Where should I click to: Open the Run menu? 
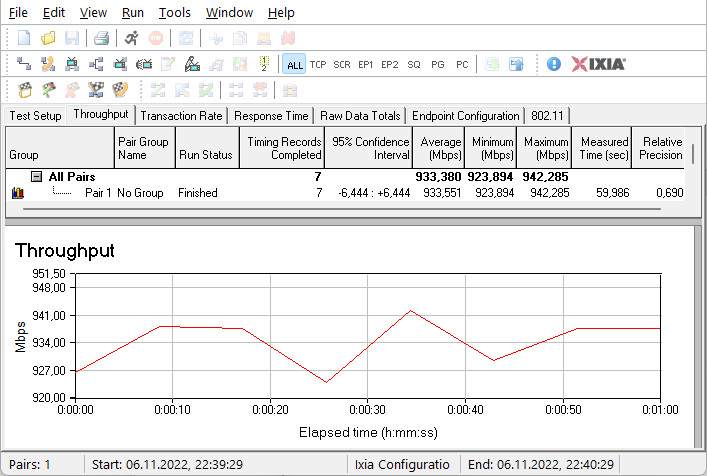coord(133,13)
